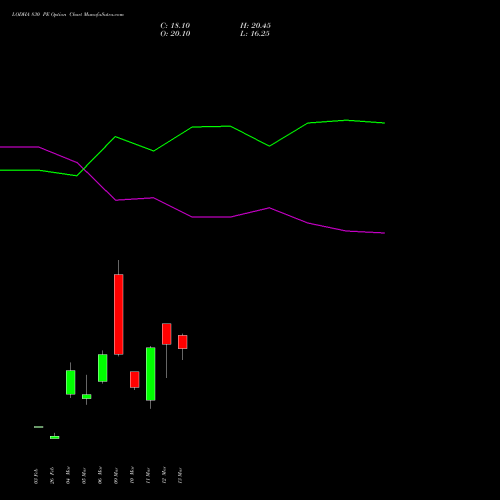Select the tall green candlestick for 11 Mar
Viewport: 500px width, 500px height.
click(151, 374)
